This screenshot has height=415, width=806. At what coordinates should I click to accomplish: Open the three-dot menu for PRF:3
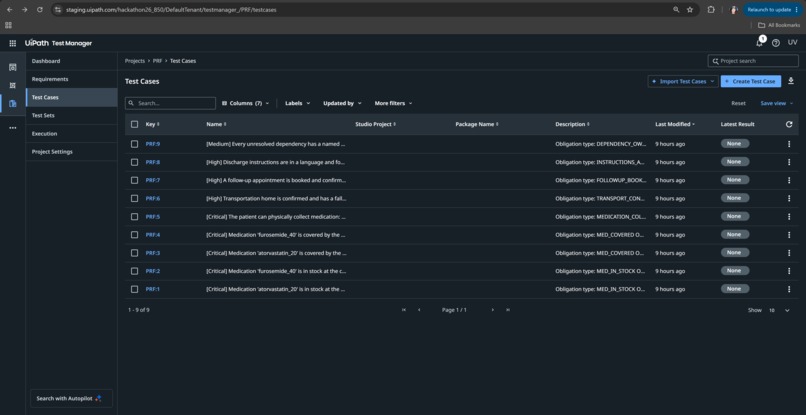[789, 253]
